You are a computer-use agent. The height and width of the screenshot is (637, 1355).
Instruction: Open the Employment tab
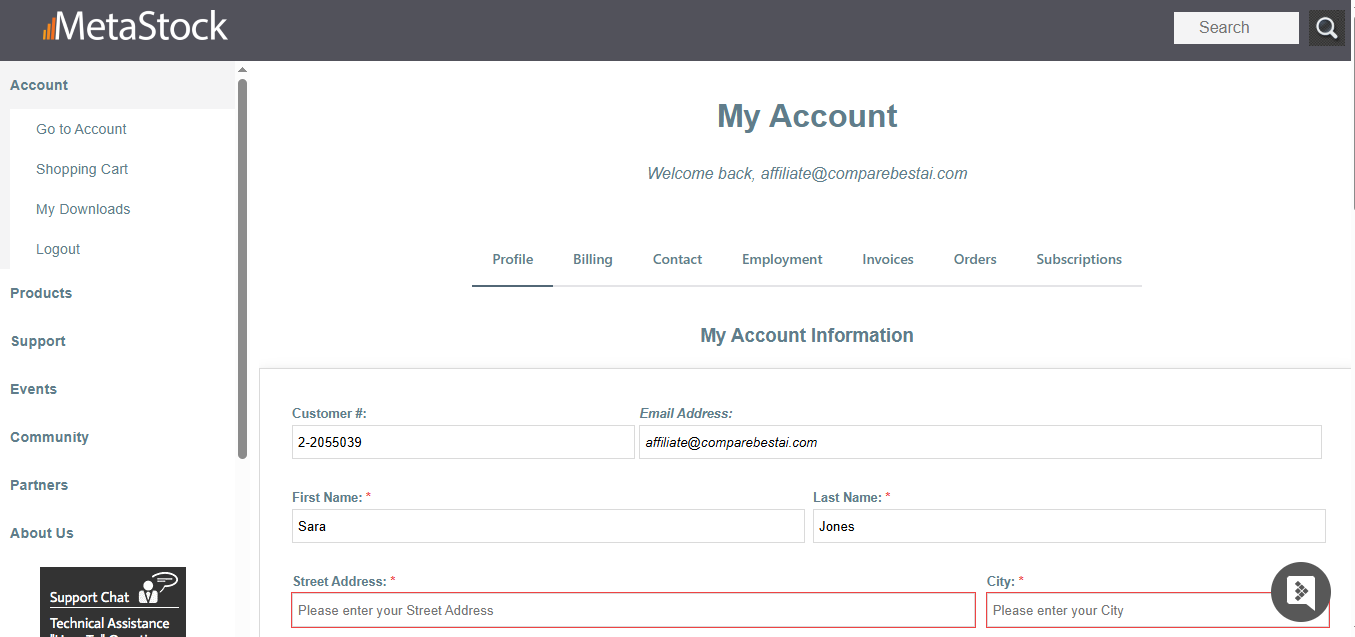tap(782, 260)
